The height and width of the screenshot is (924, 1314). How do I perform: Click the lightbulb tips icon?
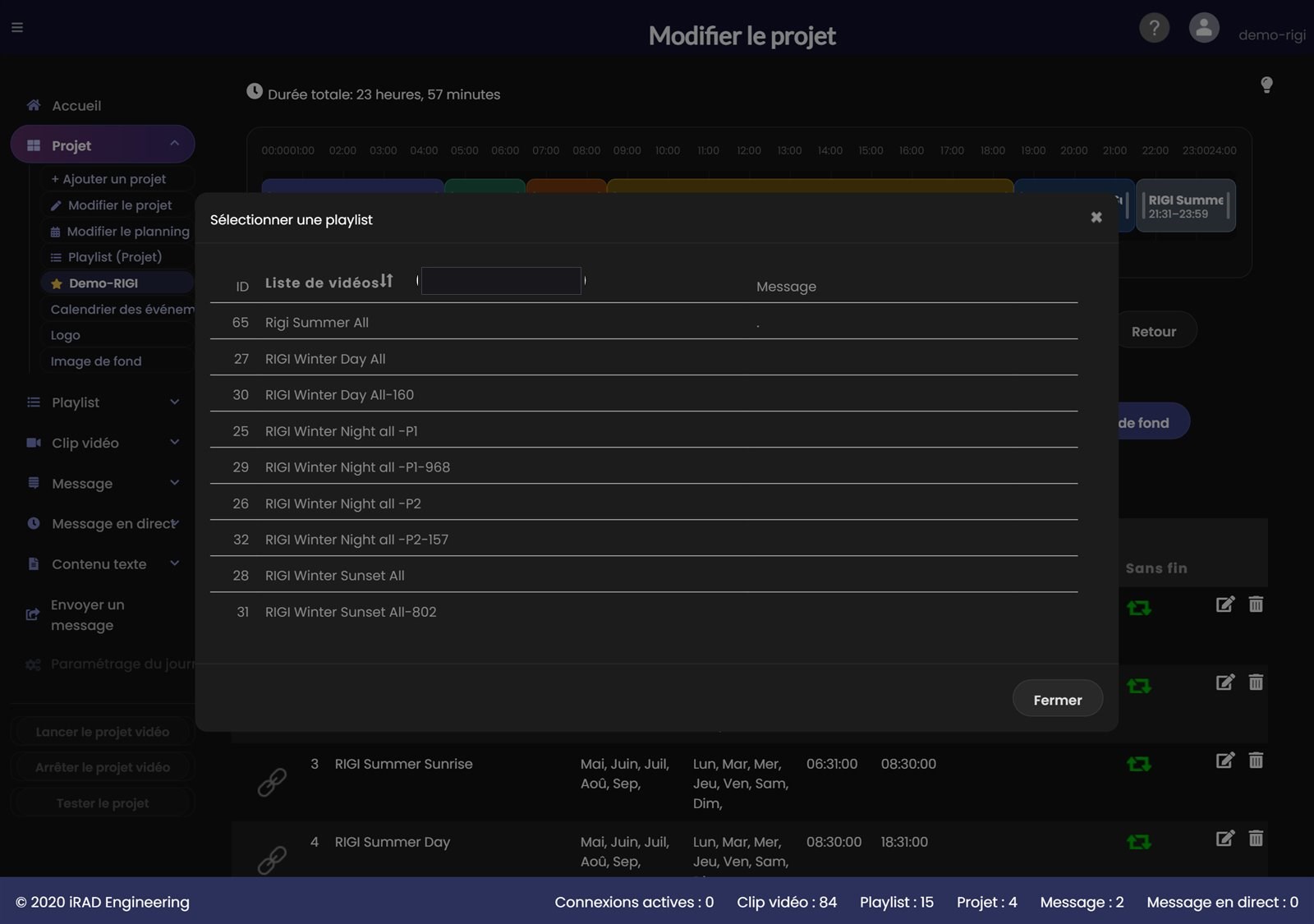[x=1266, y=85]
